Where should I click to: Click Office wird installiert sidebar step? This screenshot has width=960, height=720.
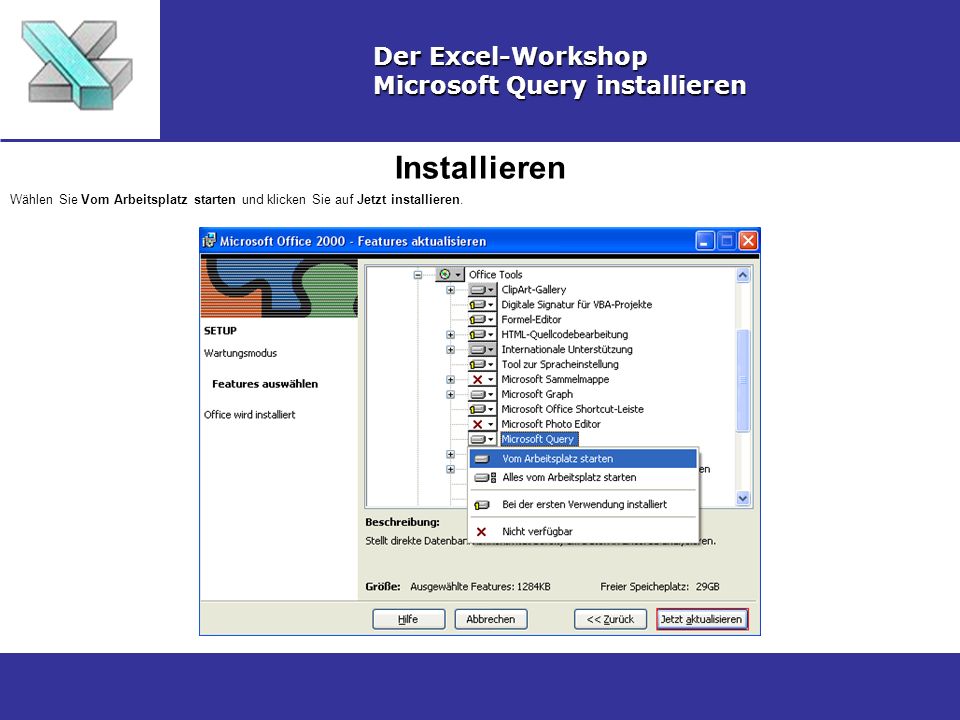pyautogui.click(x=249, y=414)
